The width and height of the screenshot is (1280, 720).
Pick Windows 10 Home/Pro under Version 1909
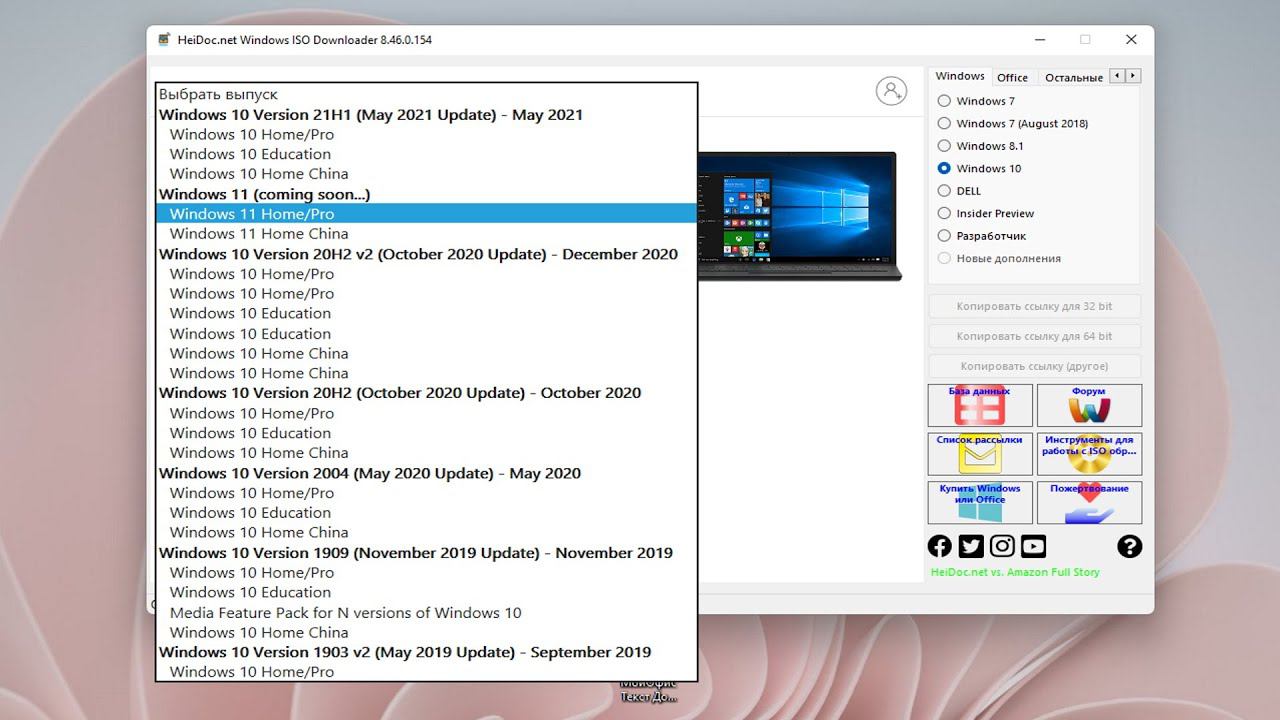[426, 572]
